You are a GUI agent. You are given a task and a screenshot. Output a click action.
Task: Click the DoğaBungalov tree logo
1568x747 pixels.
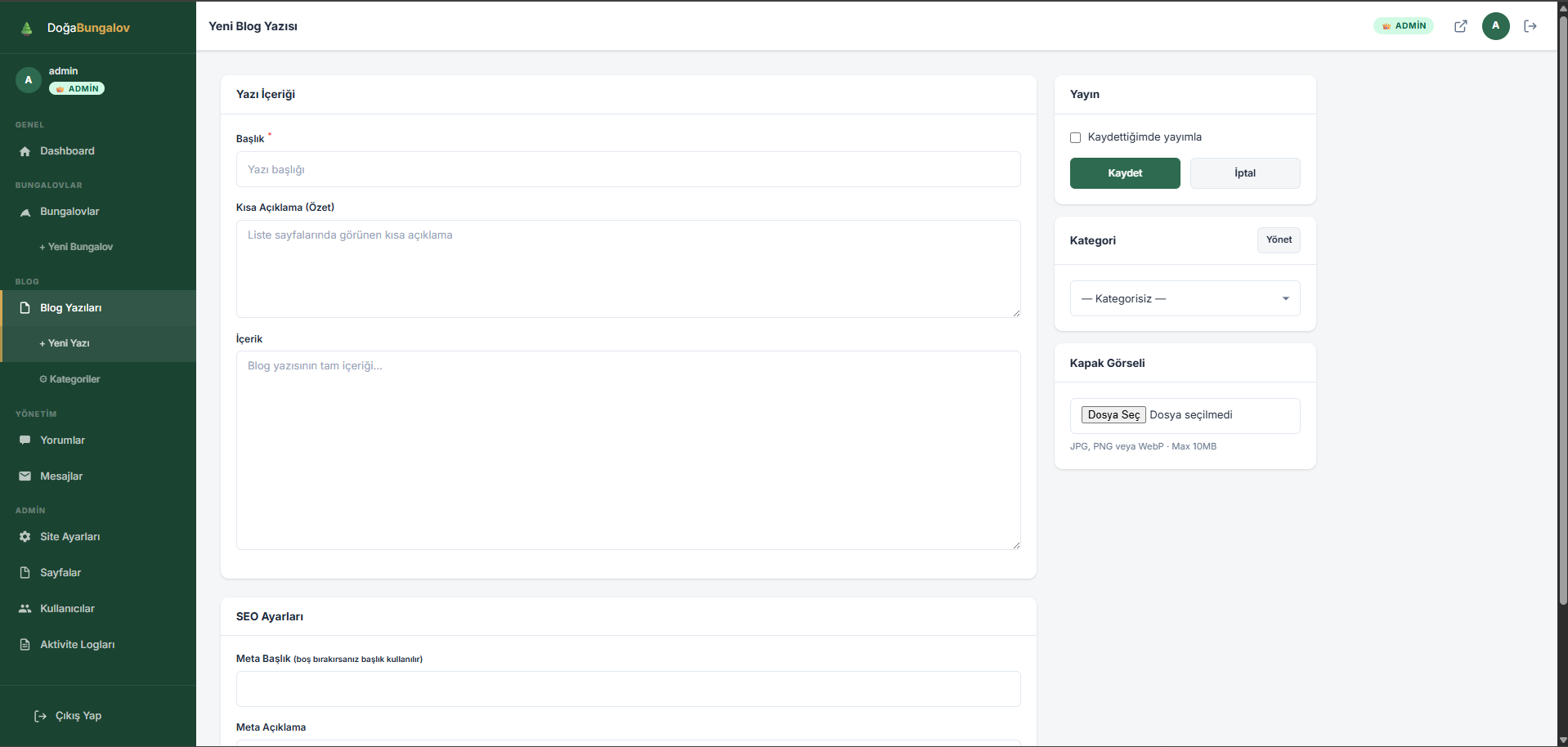[27, 29]
